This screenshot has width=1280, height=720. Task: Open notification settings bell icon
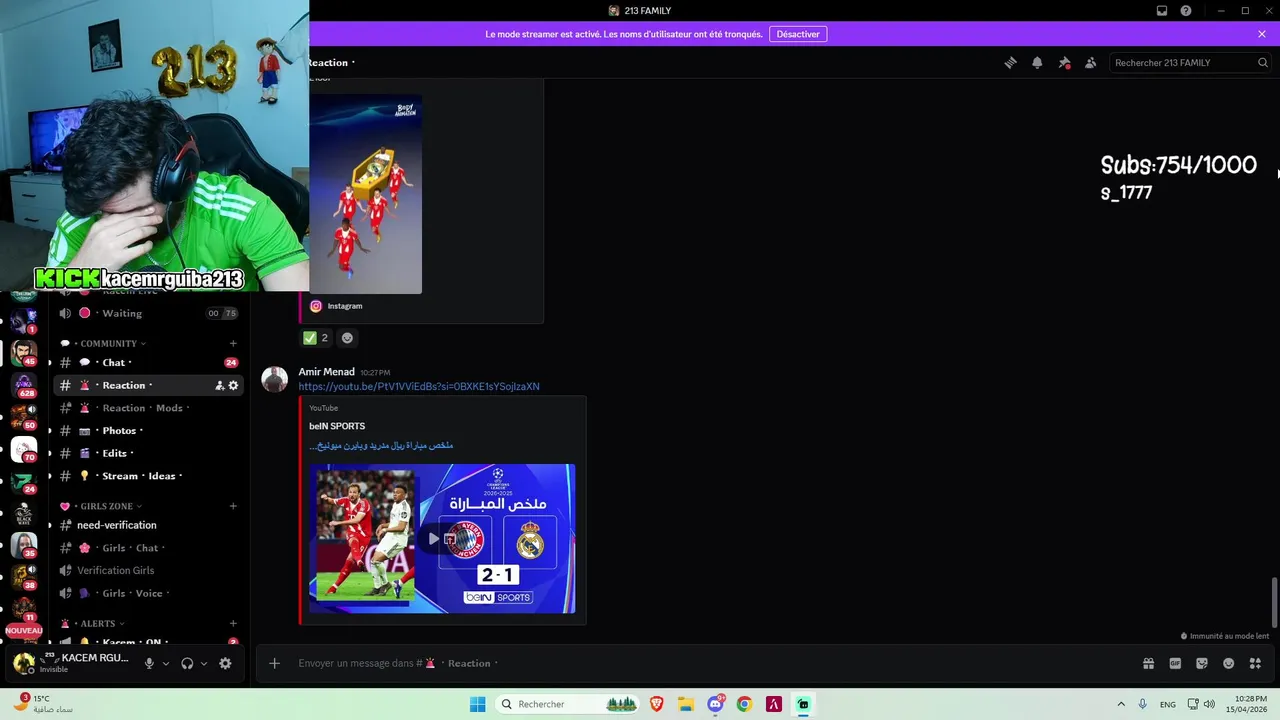[1037, 62]
